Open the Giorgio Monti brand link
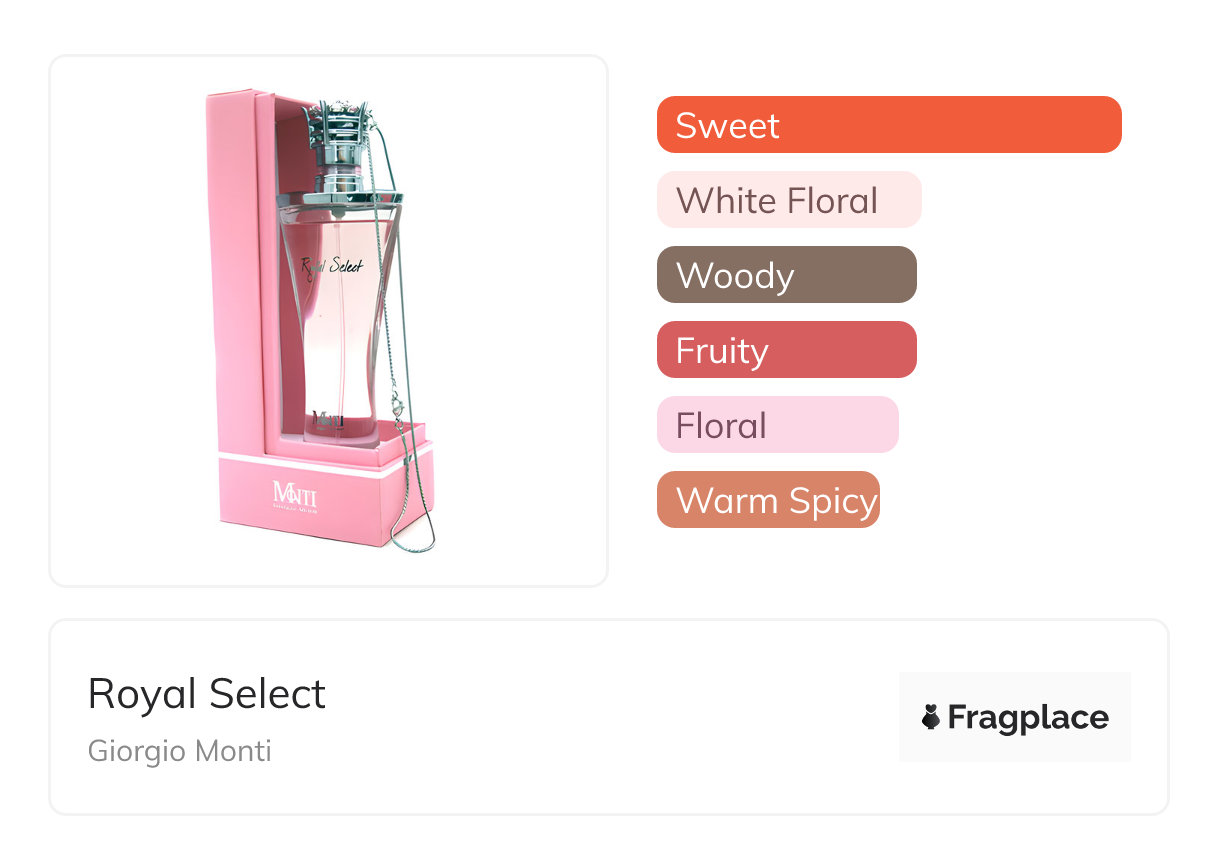1218x864 pixels. point(180,751)
